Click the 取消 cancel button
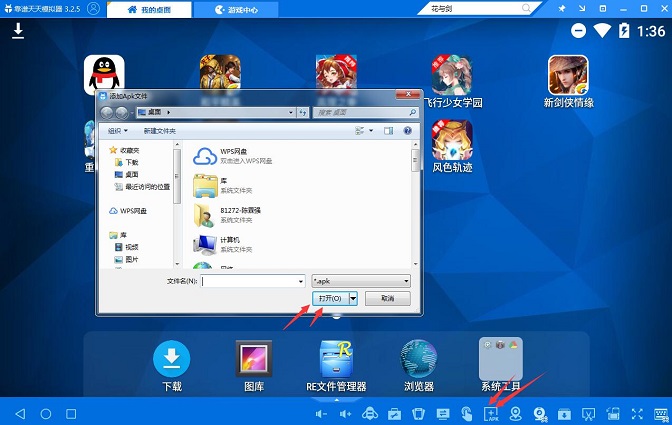The width and height of the screenshot is (672, 425). (x=387, y=298)
